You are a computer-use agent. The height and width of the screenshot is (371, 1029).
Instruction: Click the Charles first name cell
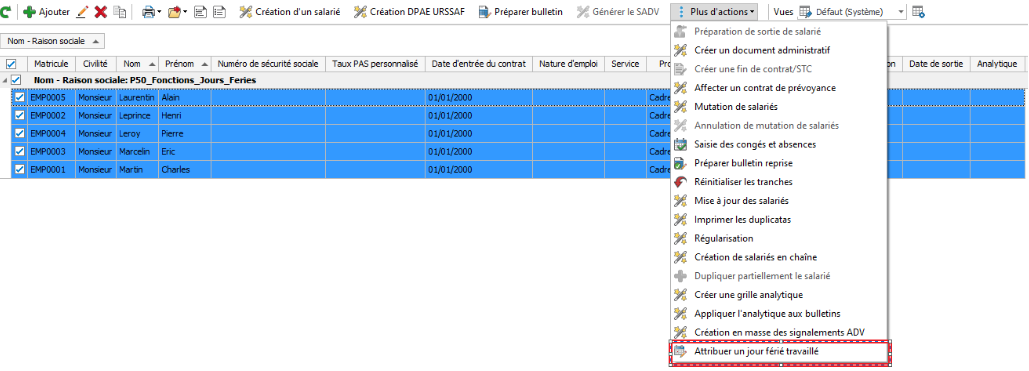(x=184, y=169)
